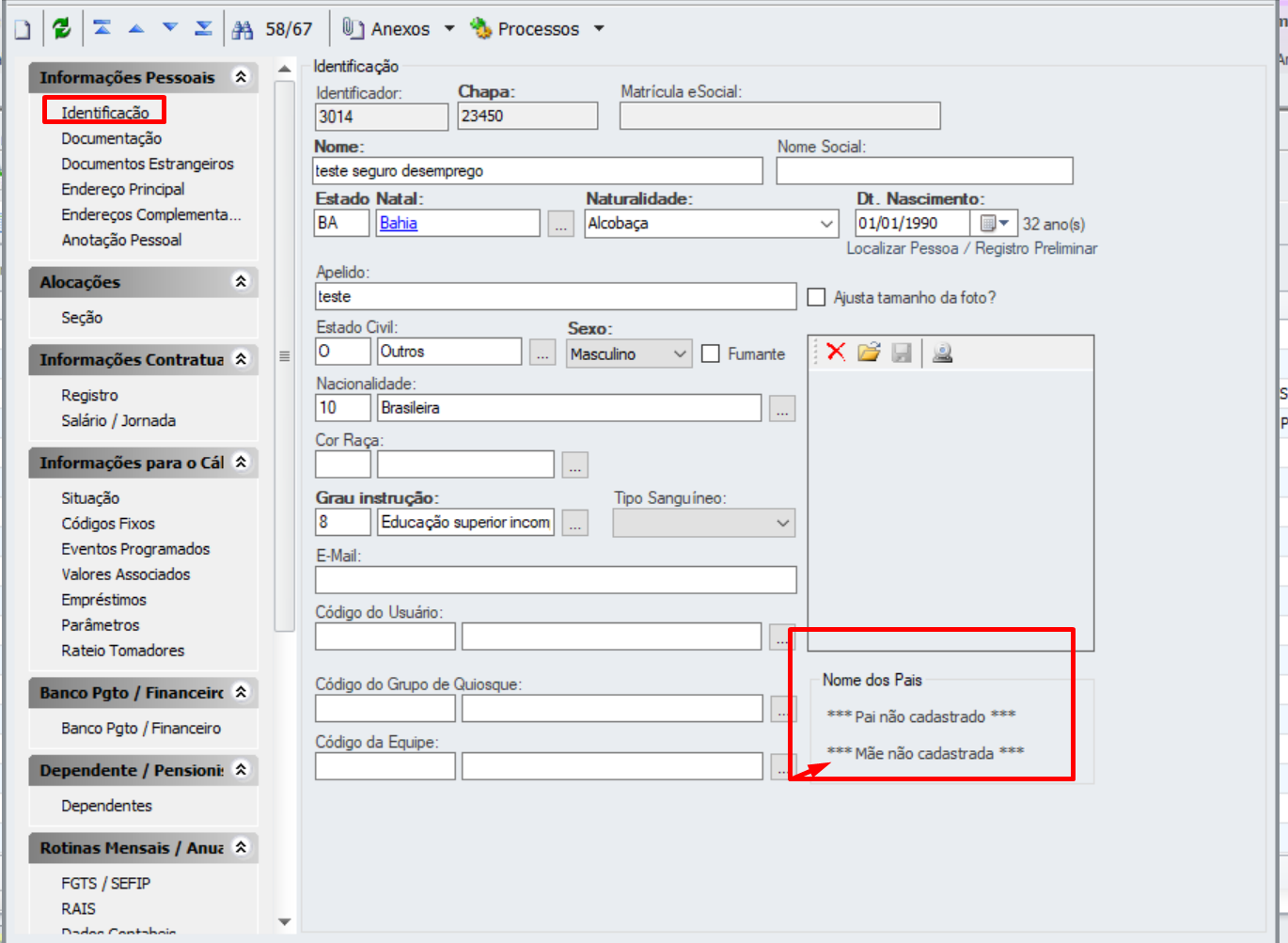
Task: Collapse Rotinas Mensais / Anuais section
Action: click(x=241, y=847)
